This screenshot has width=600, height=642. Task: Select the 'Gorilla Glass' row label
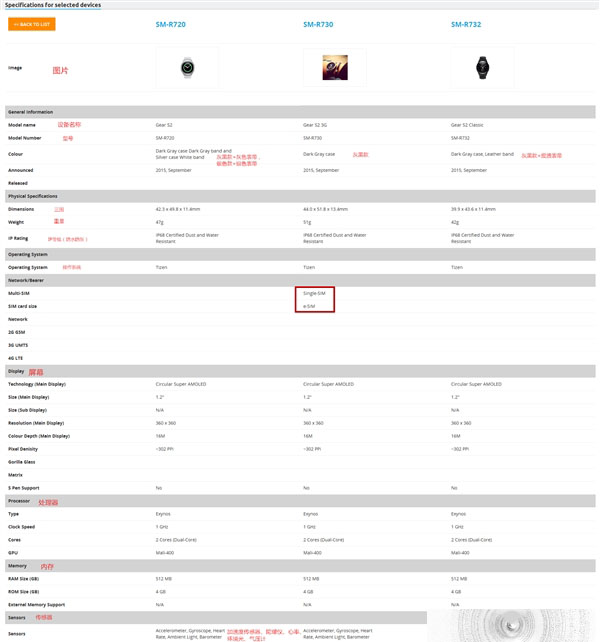tap(22, 462)
